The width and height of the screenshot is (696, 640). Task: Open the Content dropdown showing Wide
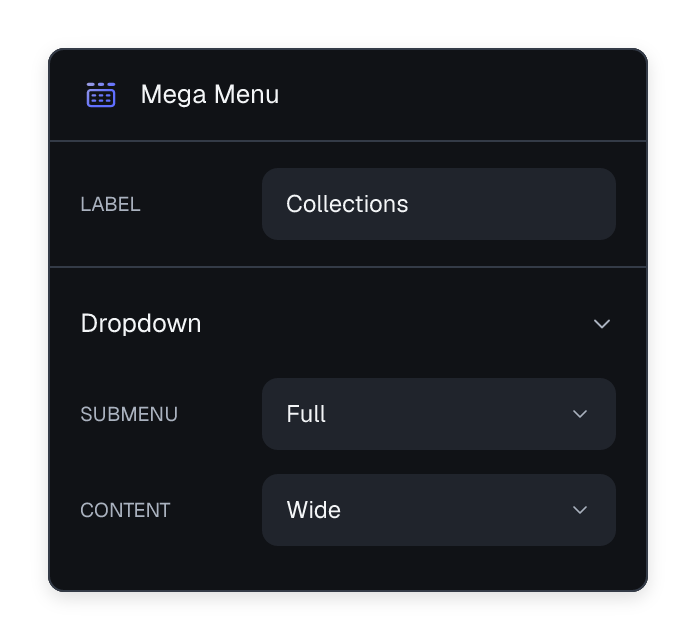pyautogui.click(x=439, y=510)
